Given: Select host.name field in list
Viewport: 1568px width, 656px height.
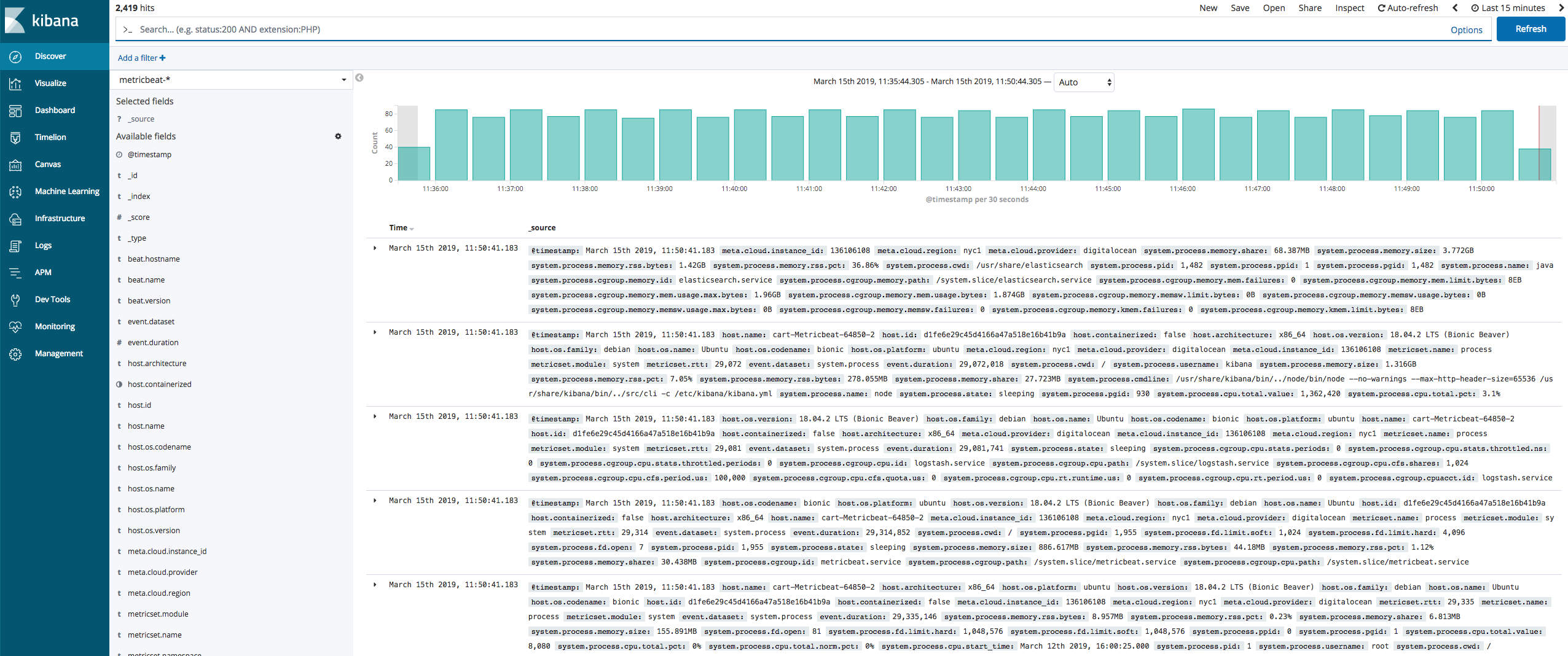Looking at the screenshot, I should click(x=146, y=426).
